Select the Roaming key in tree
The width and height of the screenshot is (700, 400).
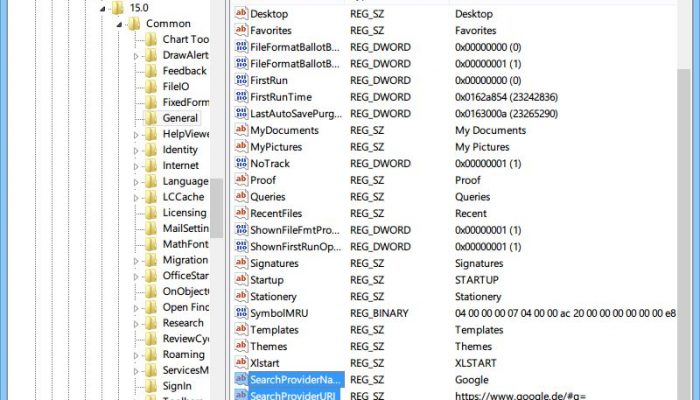tap(183, 354)
